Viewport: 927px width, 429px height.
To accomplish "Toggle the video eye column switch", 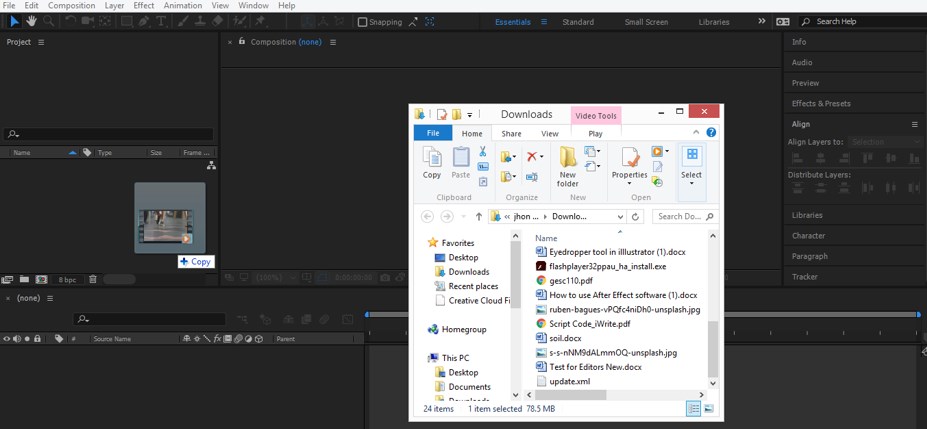I will click(x=7, y=339).
